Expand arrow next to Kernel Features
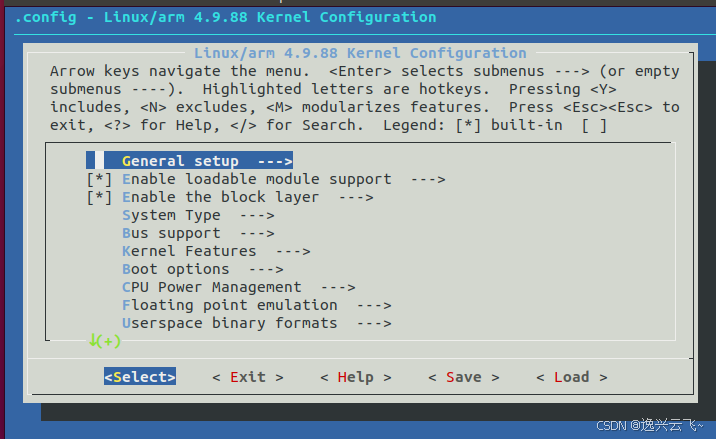716x439 pixels. [293, 252]
